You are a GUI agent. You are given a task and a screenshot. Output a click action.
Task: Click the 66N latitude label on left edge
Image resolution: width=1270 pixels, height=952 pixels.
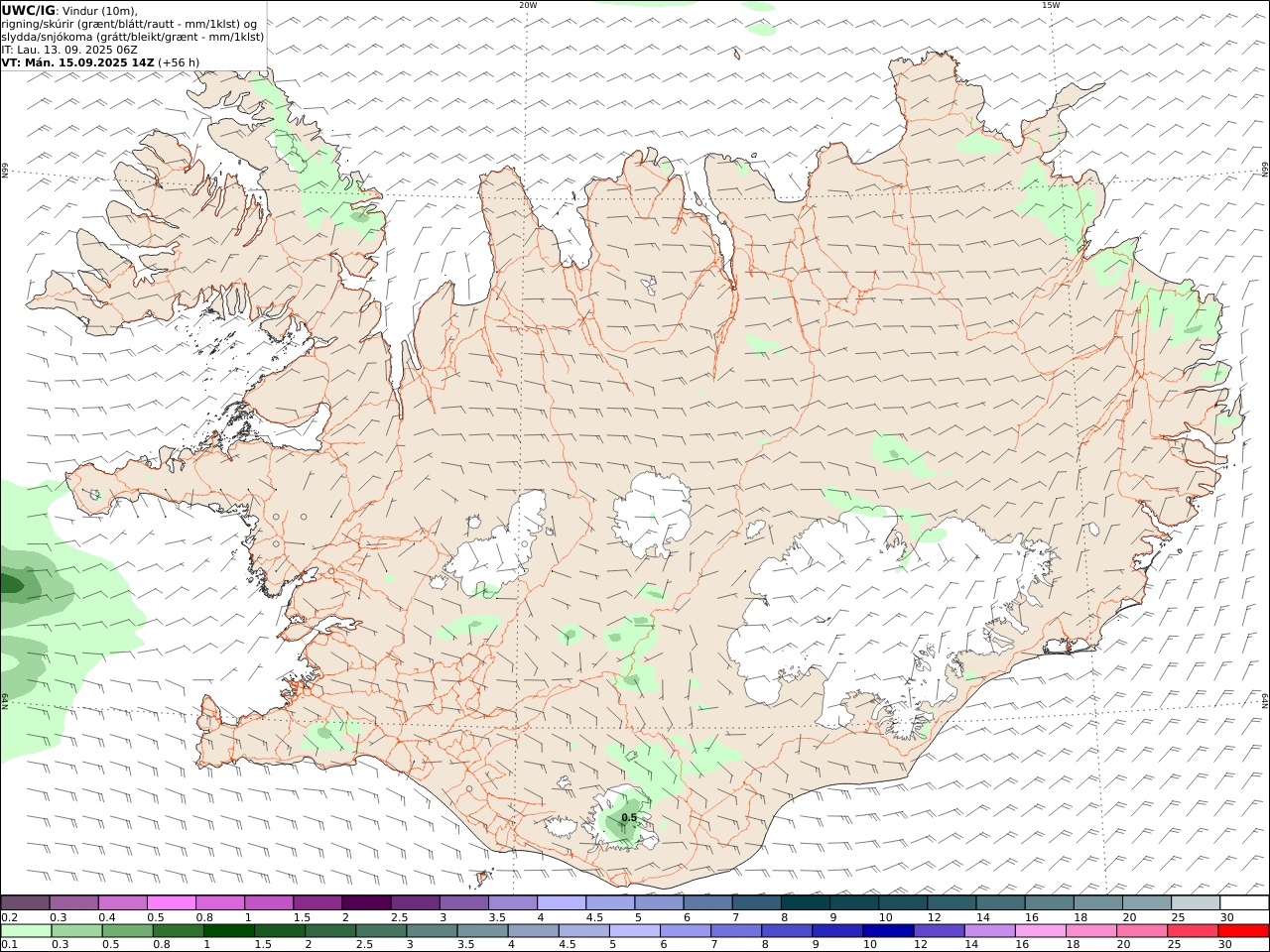5,171
